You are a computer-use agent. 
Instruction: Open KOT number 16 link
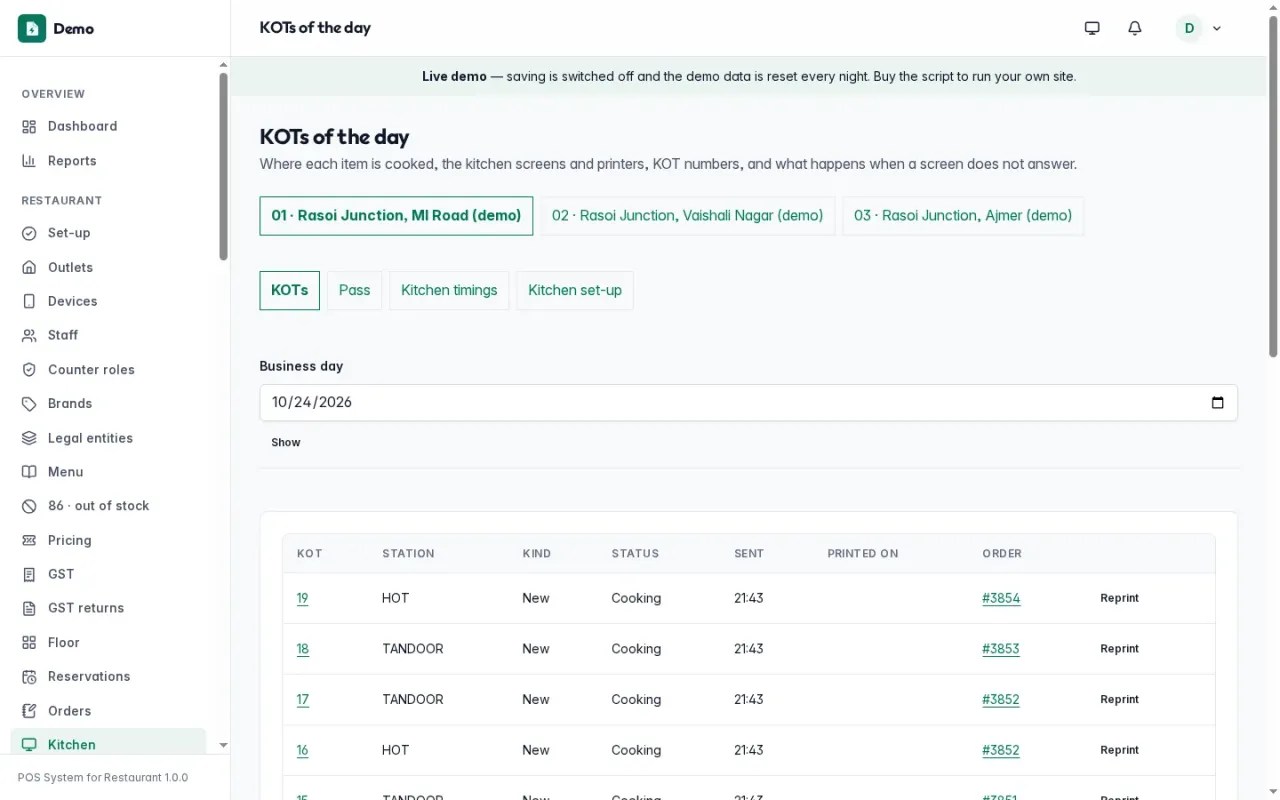tap(302, 750)
